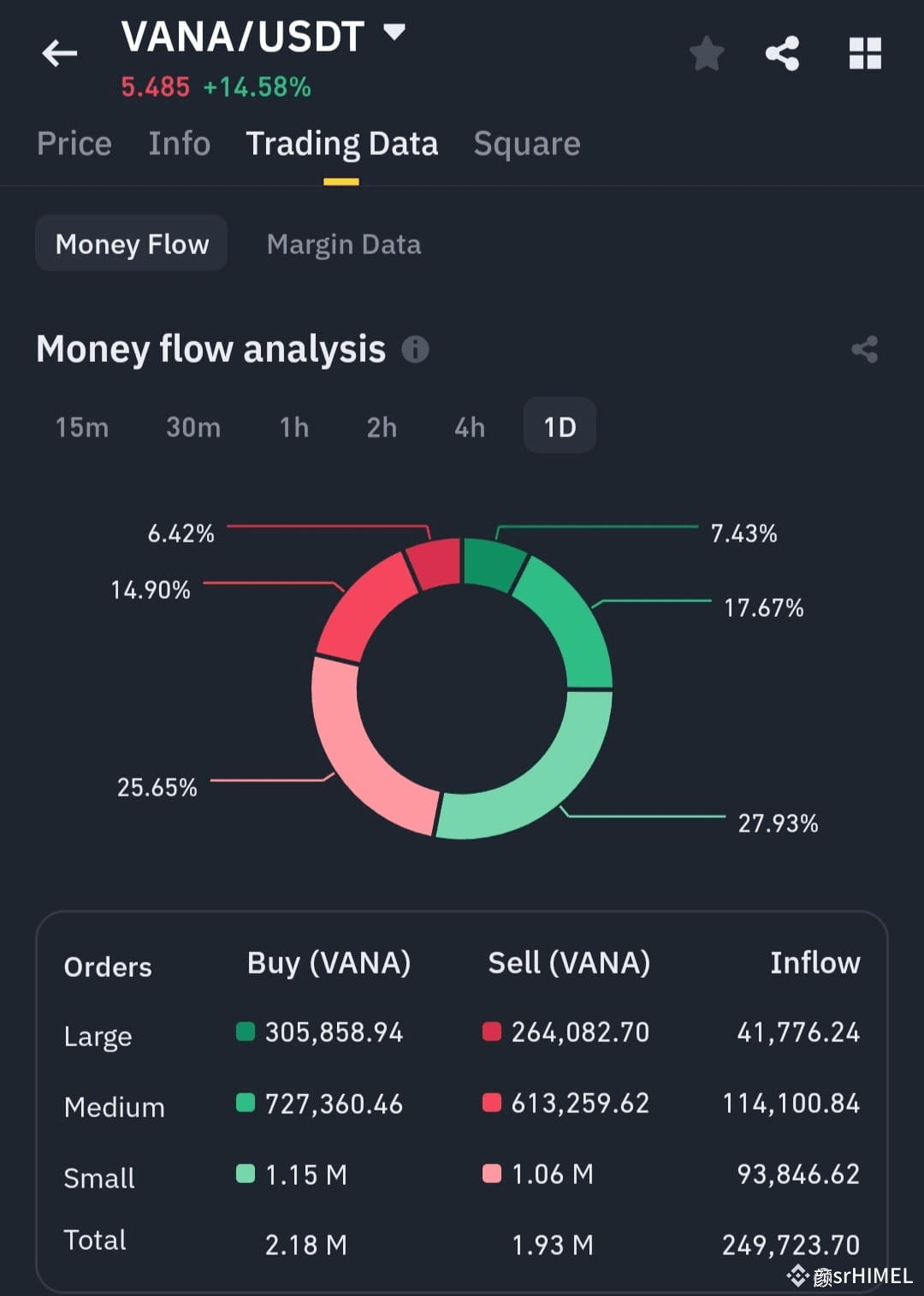Share the Money flow analysis chart

(863, 349)
